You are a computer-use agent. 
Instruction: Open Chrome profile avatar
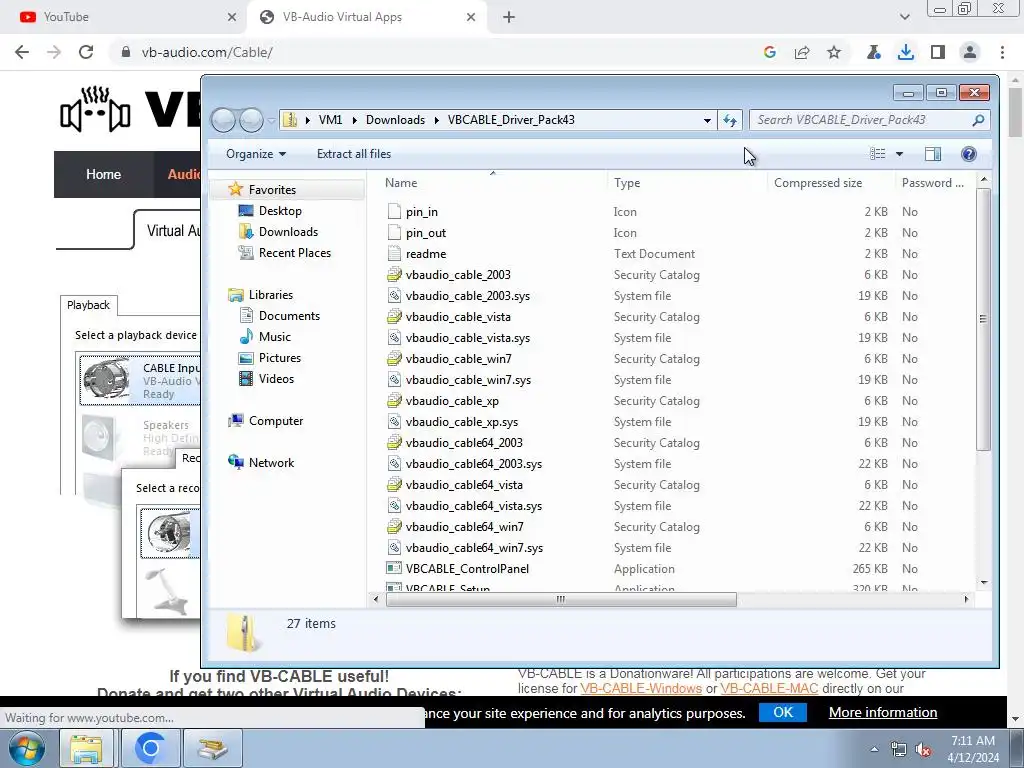[970, 52]
